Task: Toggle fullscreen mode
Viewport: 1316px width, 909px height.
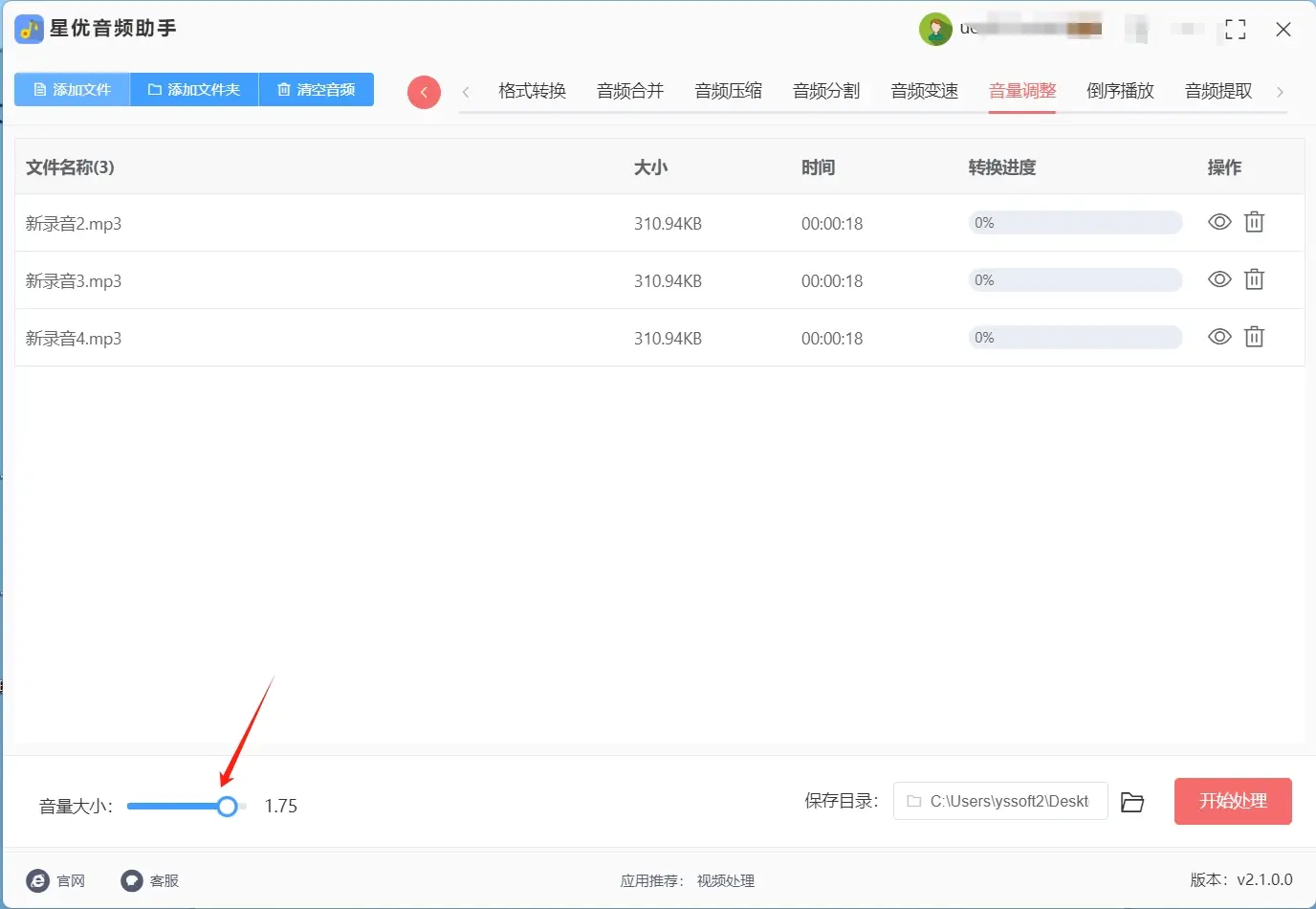Action: click(1235, 29)
